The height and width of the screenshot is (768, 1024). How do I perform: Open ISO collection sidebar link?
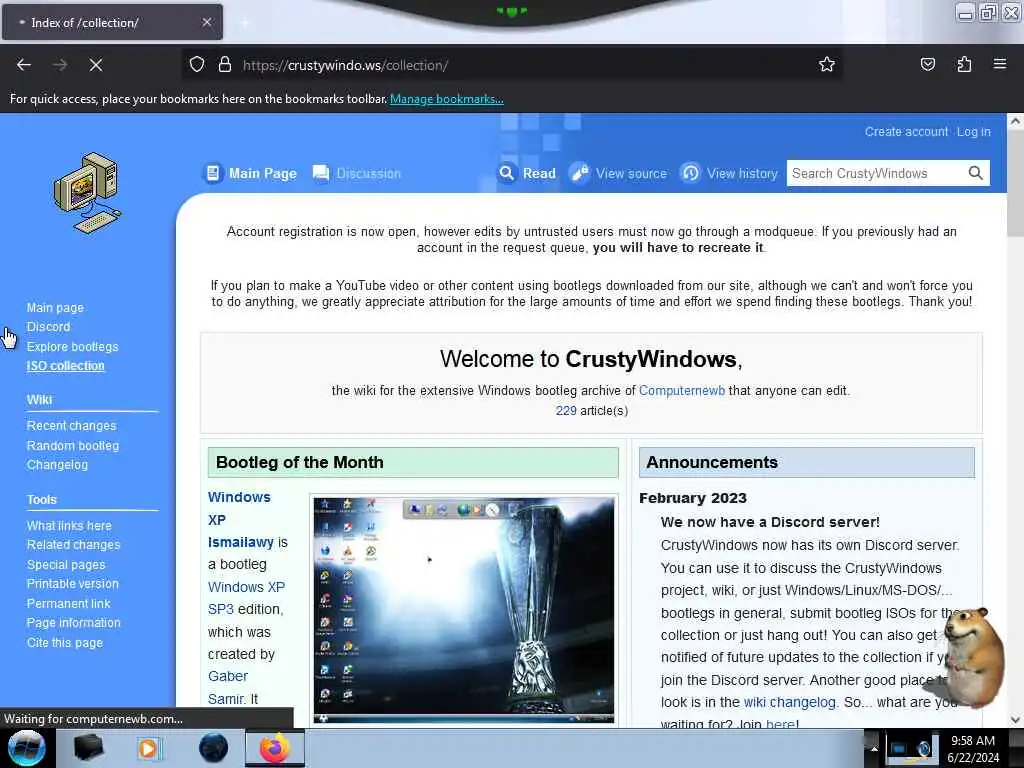tap(65, 366)
